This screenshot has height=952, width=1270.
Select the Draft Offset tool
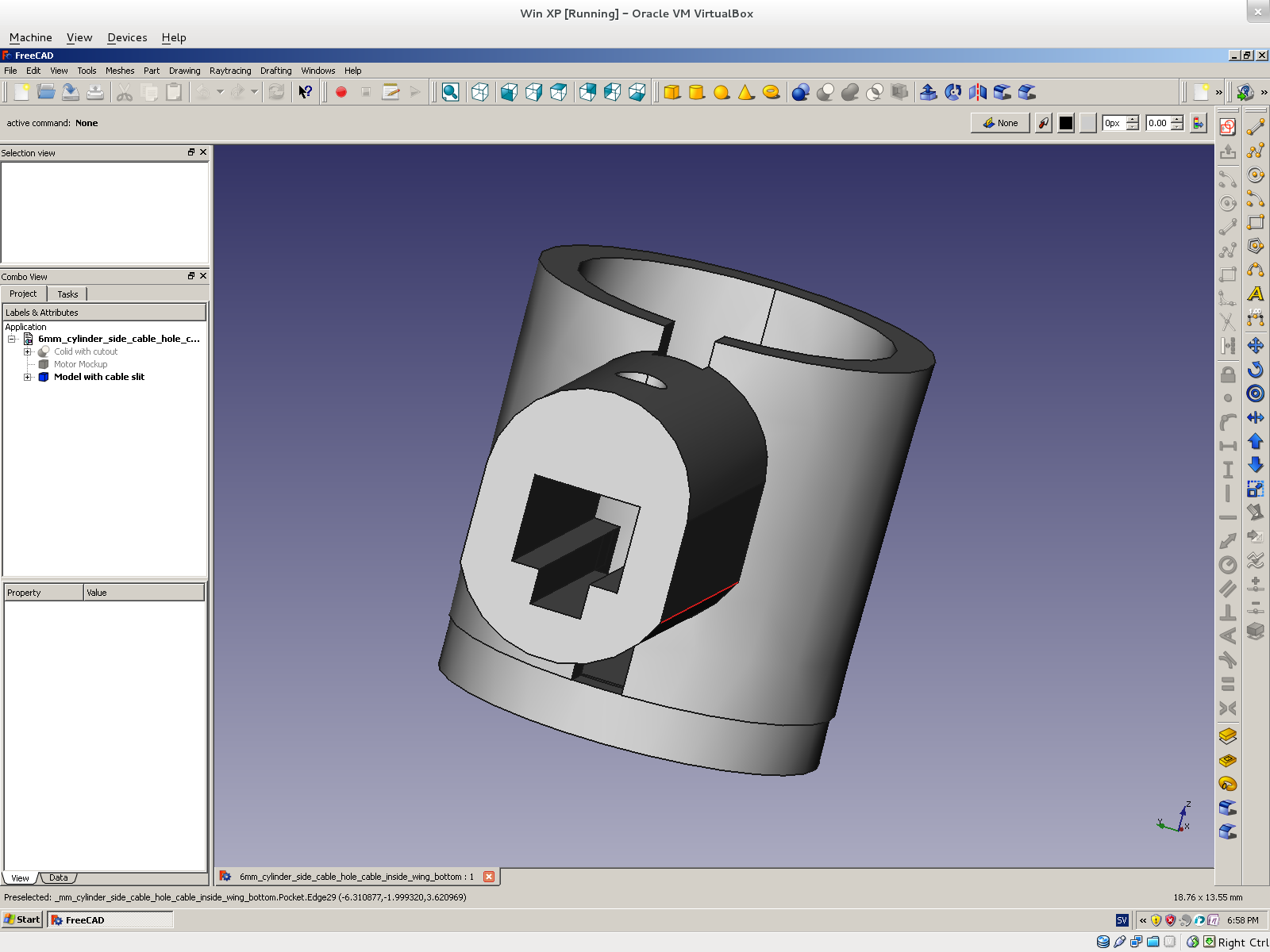[1256, 393]
